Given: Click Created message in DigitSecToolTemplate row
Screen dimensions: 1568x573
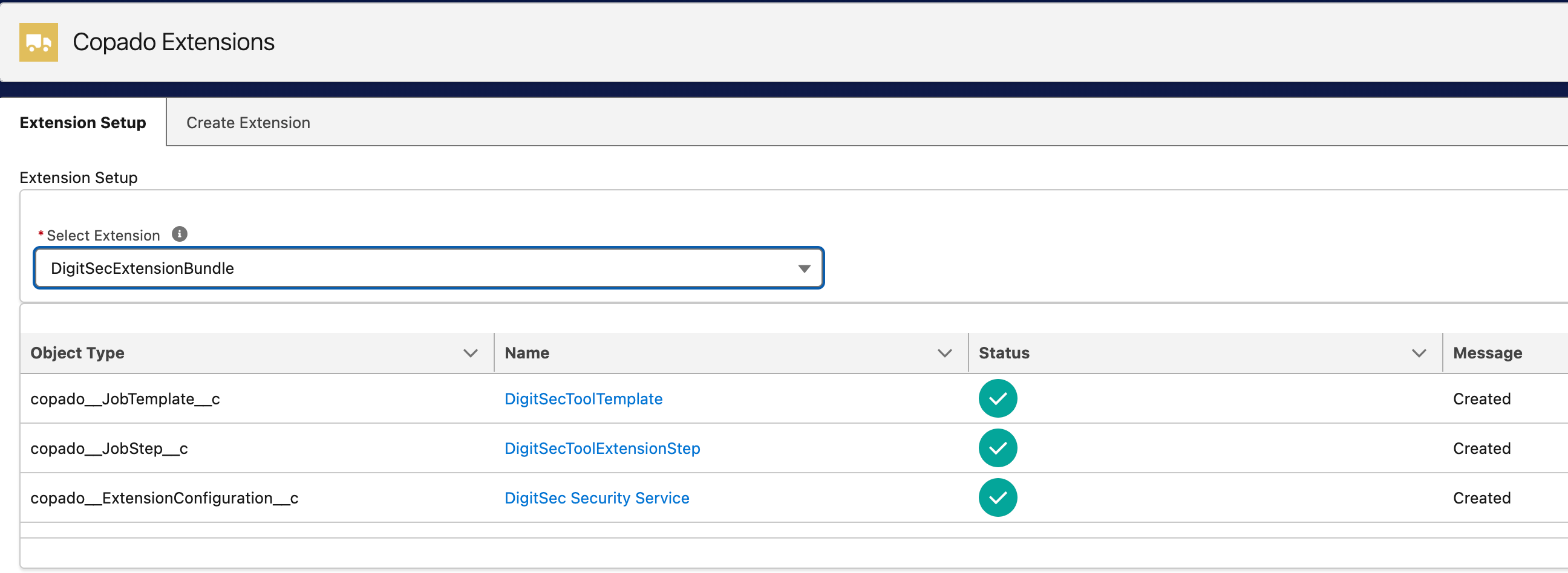Looking at the screenshot, I should (x=1481, y=399).
